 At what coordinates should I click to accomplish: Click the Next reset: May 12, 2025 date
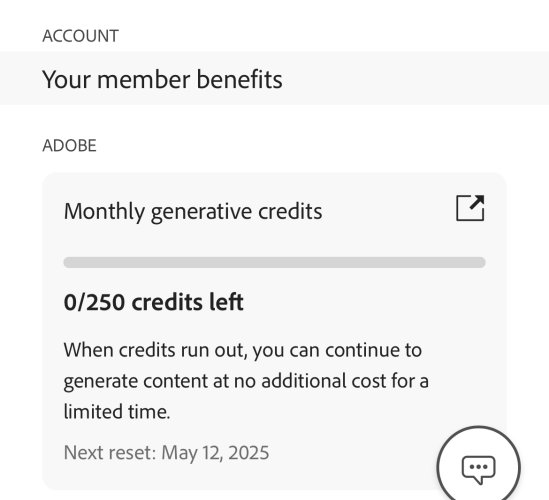click(166, 453)
